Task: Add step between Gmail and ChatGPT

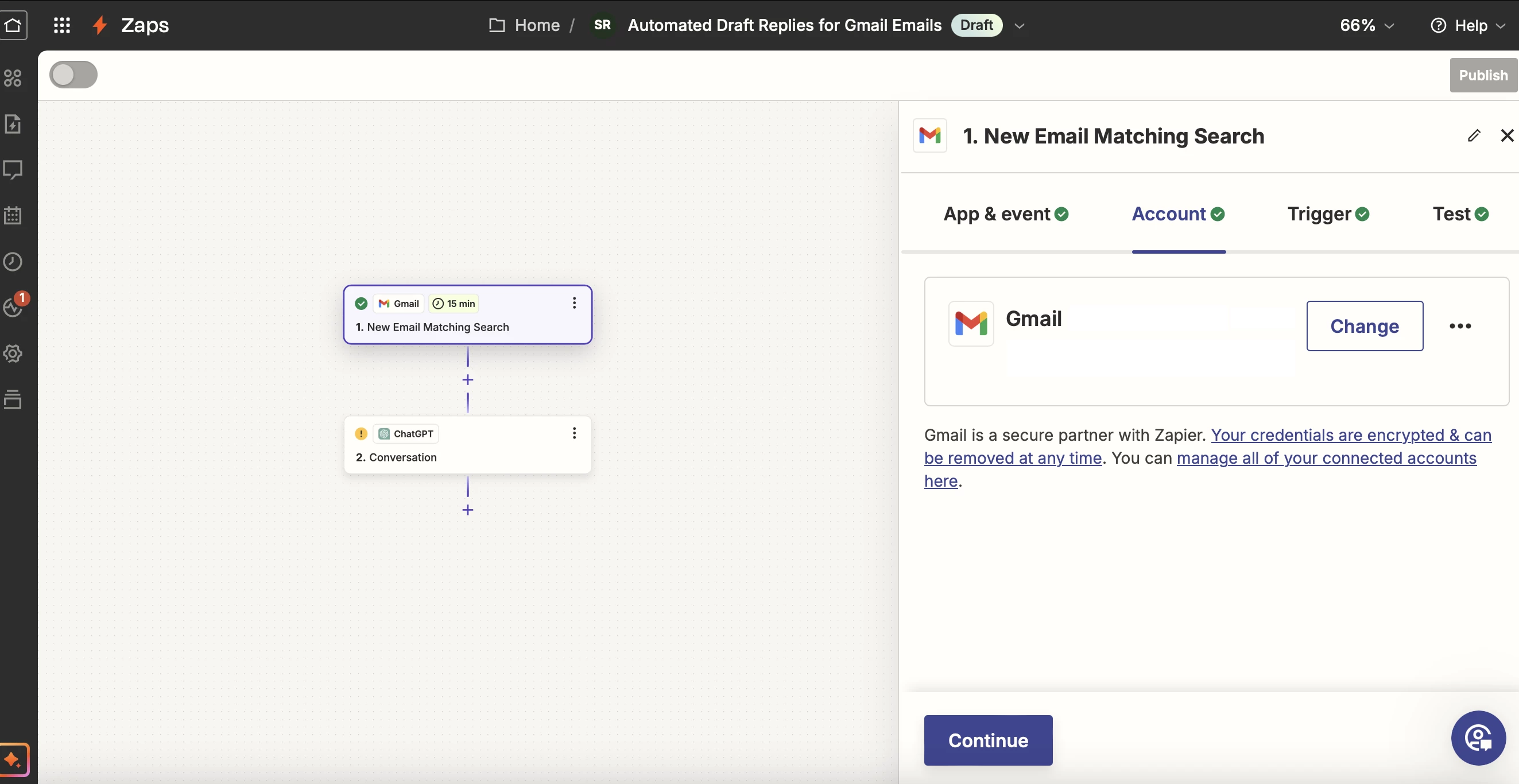Action: coord(468,380)
